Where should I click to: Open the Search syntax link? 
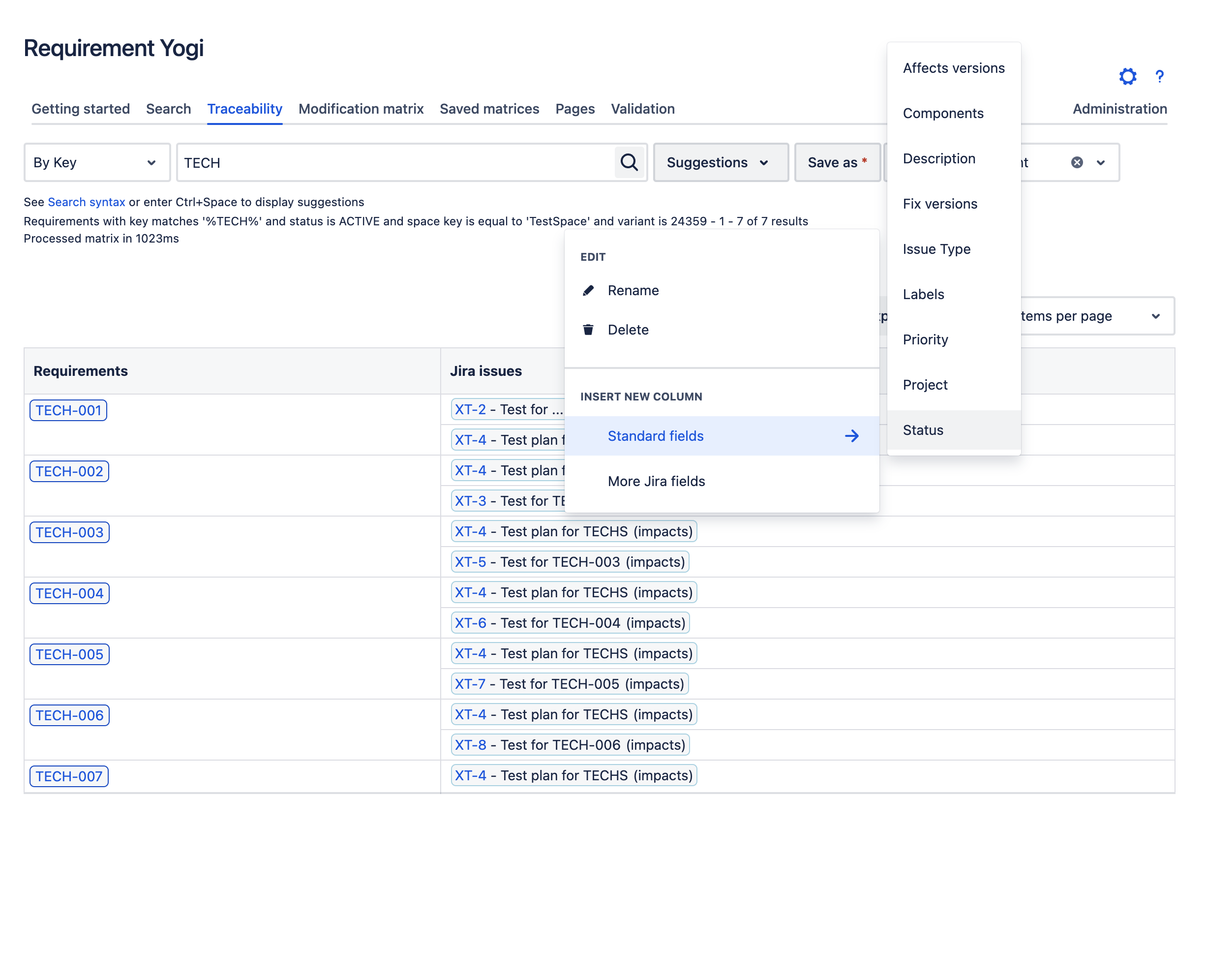click(x=87, y=202)
